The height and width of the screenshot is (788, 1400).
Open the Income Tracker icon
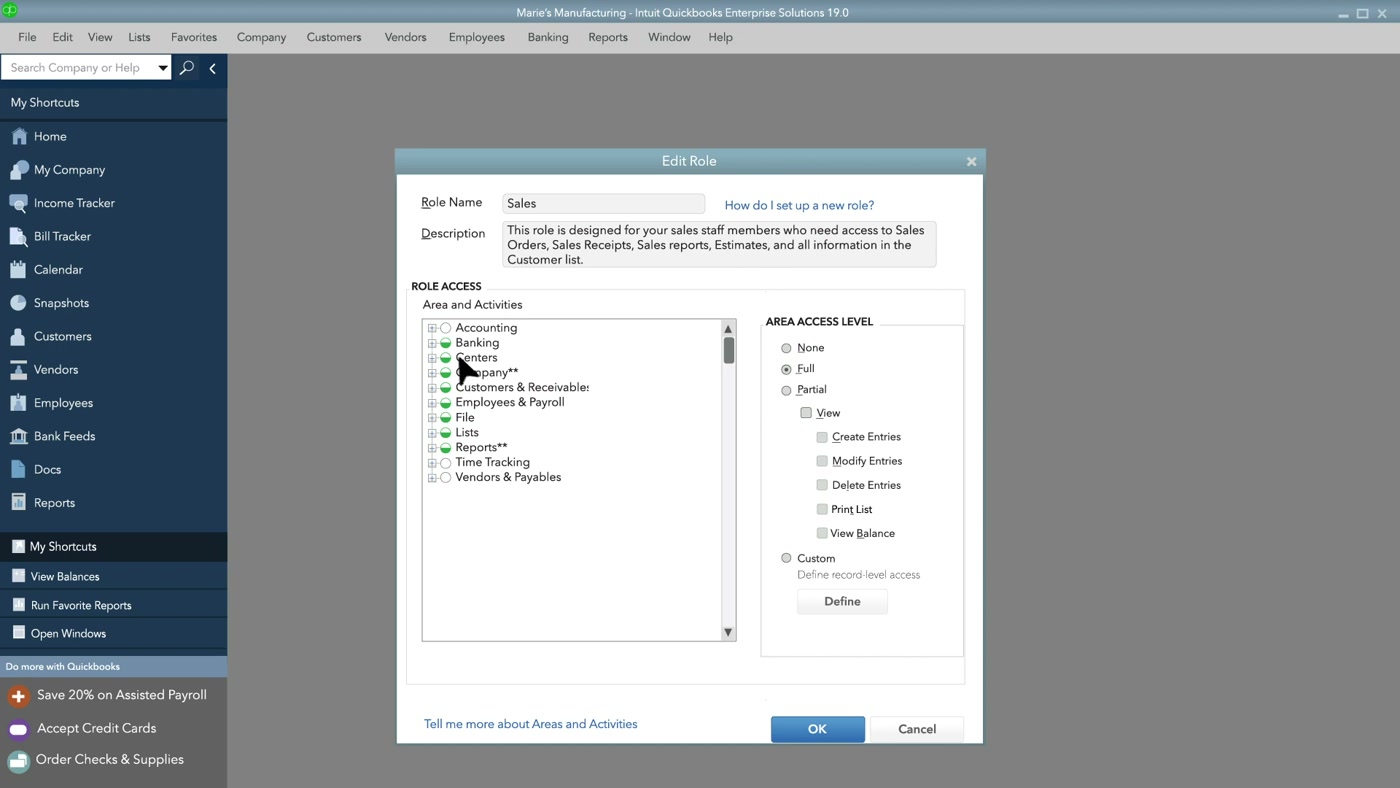click(19, 203)
